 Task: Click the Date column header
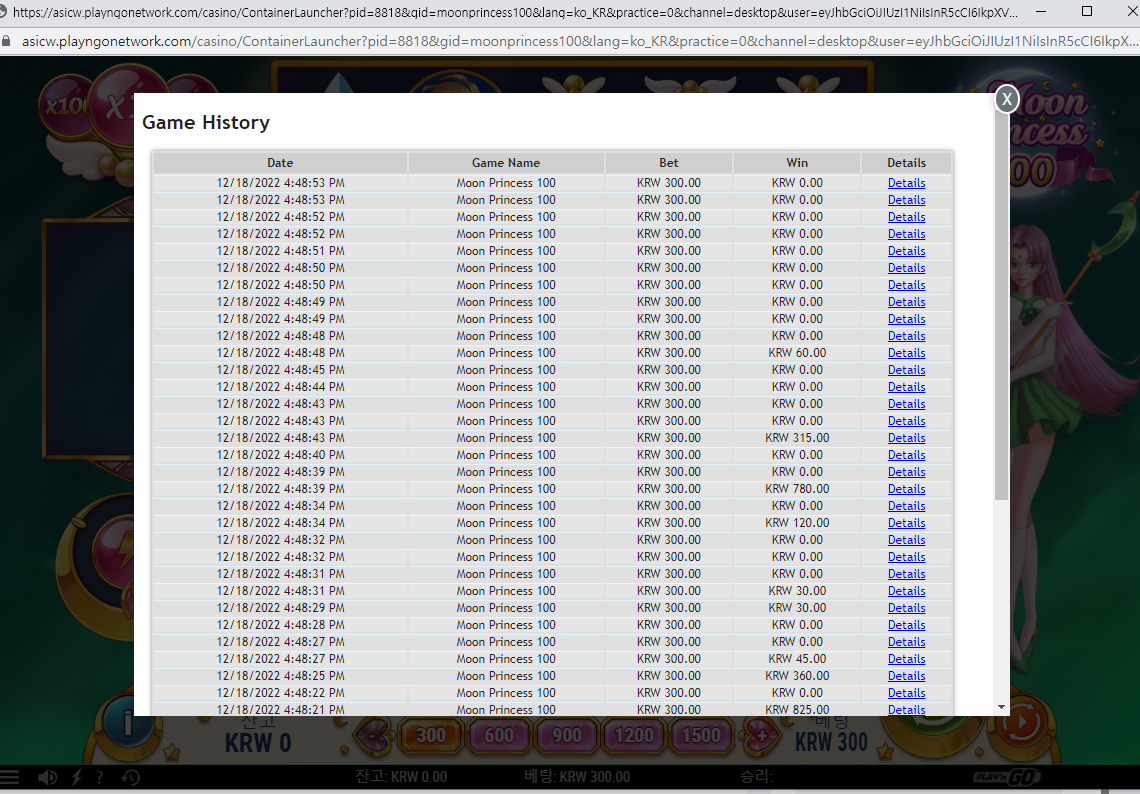click(280, 163)
